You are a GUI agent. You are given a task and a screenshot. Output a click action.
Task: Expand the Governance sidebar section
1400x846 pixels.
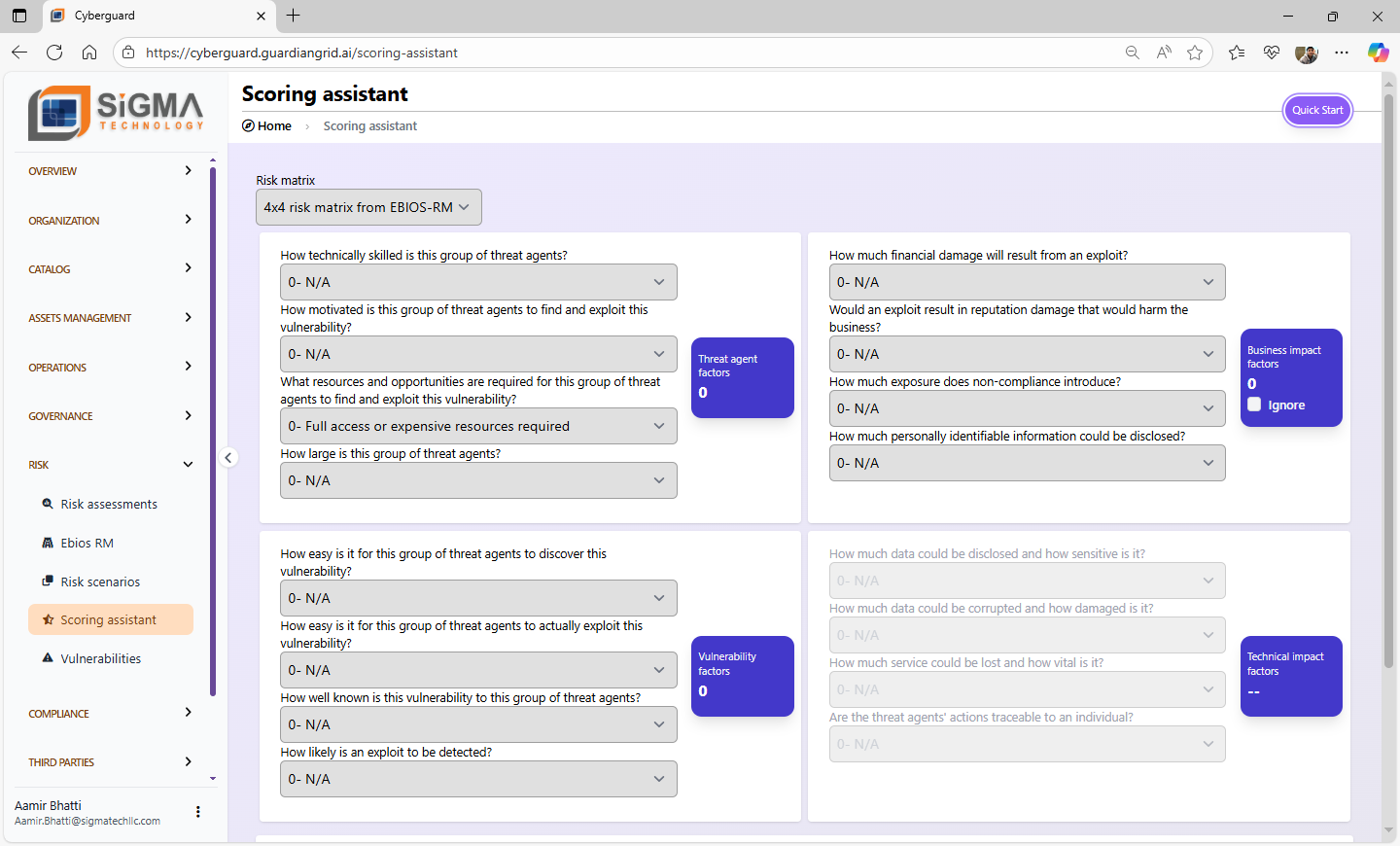pos(110,416)
